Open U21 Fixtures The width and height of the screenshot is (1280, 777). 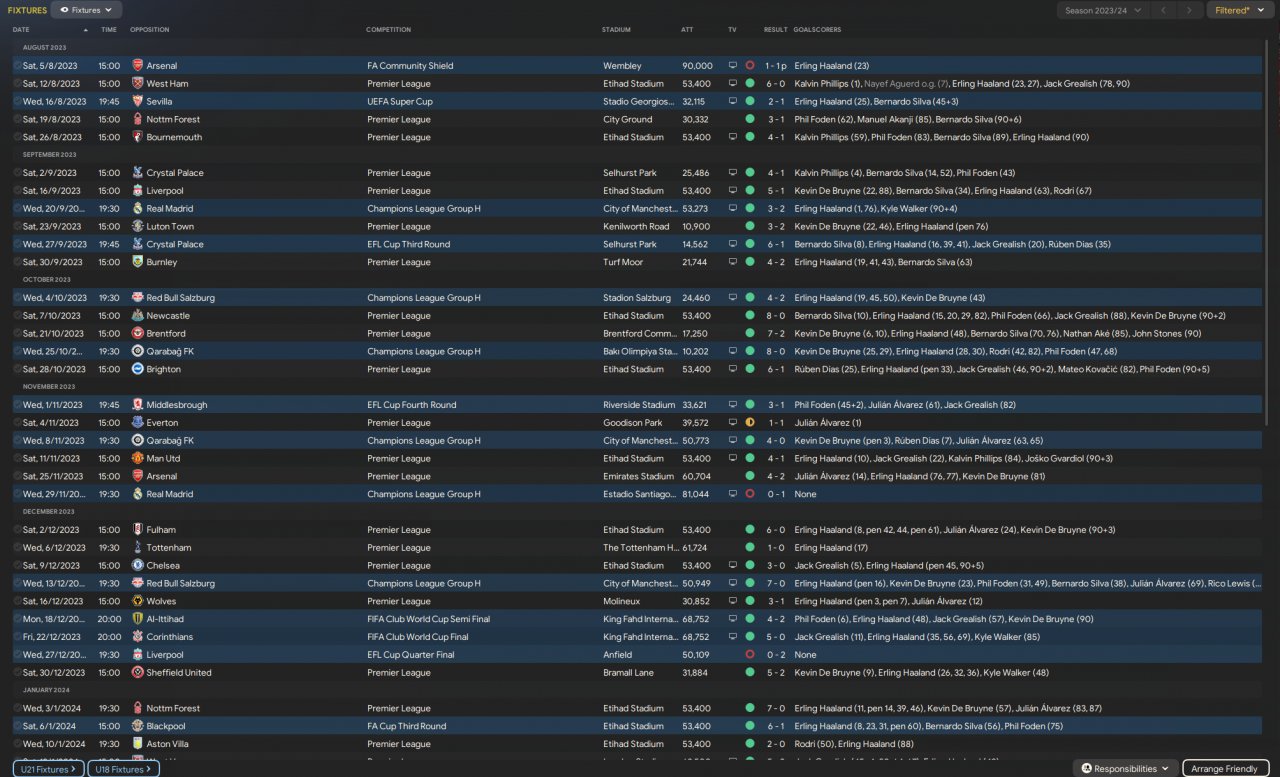(x=48, y=769)
